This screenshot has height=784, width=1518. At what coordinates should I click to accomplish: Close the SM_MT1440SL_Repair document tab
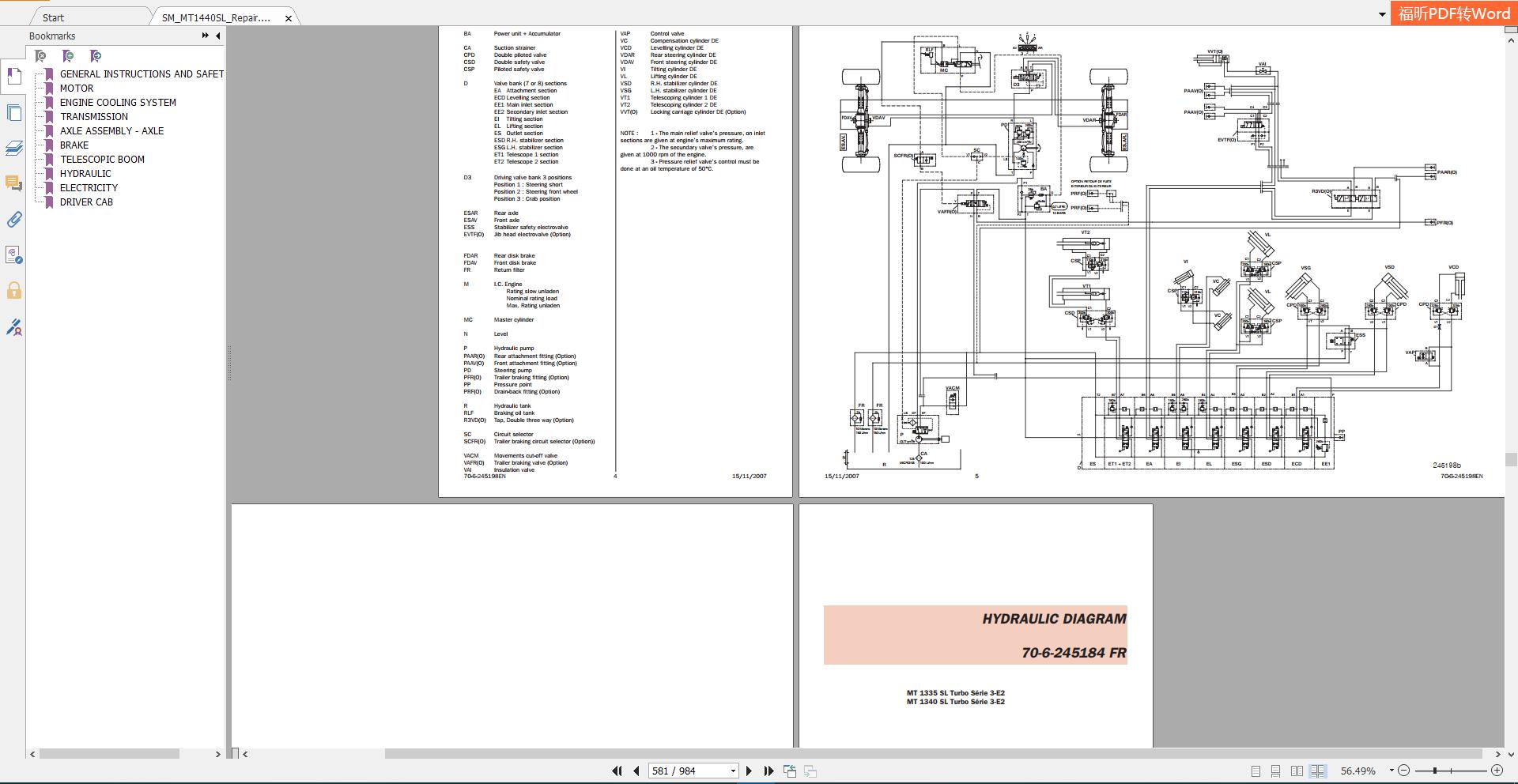289,17
